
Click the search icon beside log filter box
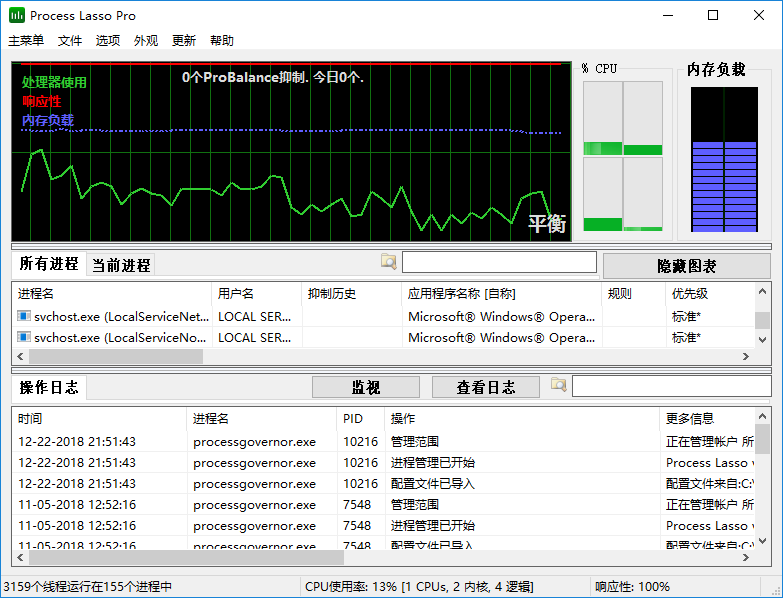click(558, 385)
